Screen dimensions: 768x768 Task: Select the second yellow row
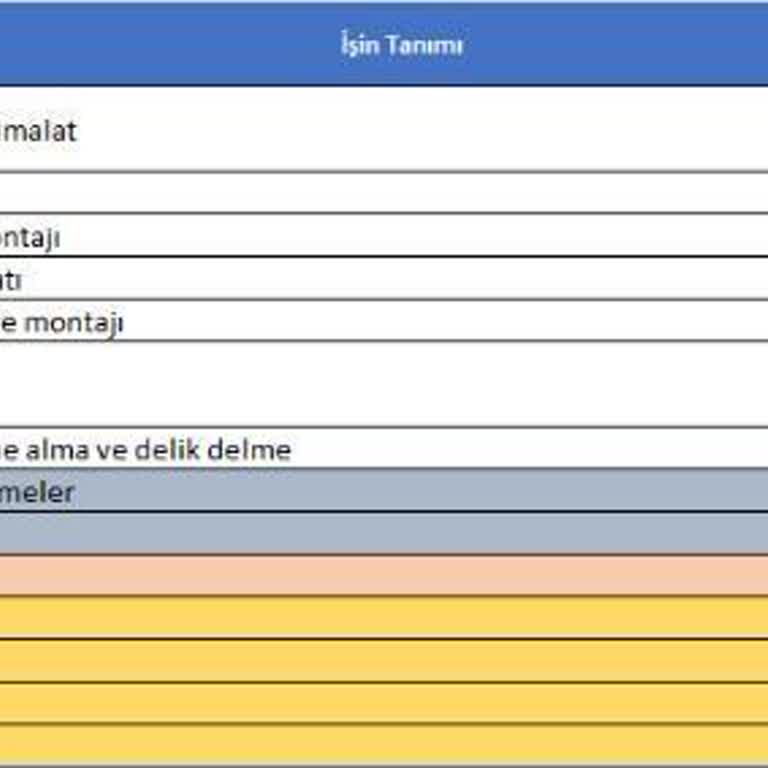[x=384, y=661]
